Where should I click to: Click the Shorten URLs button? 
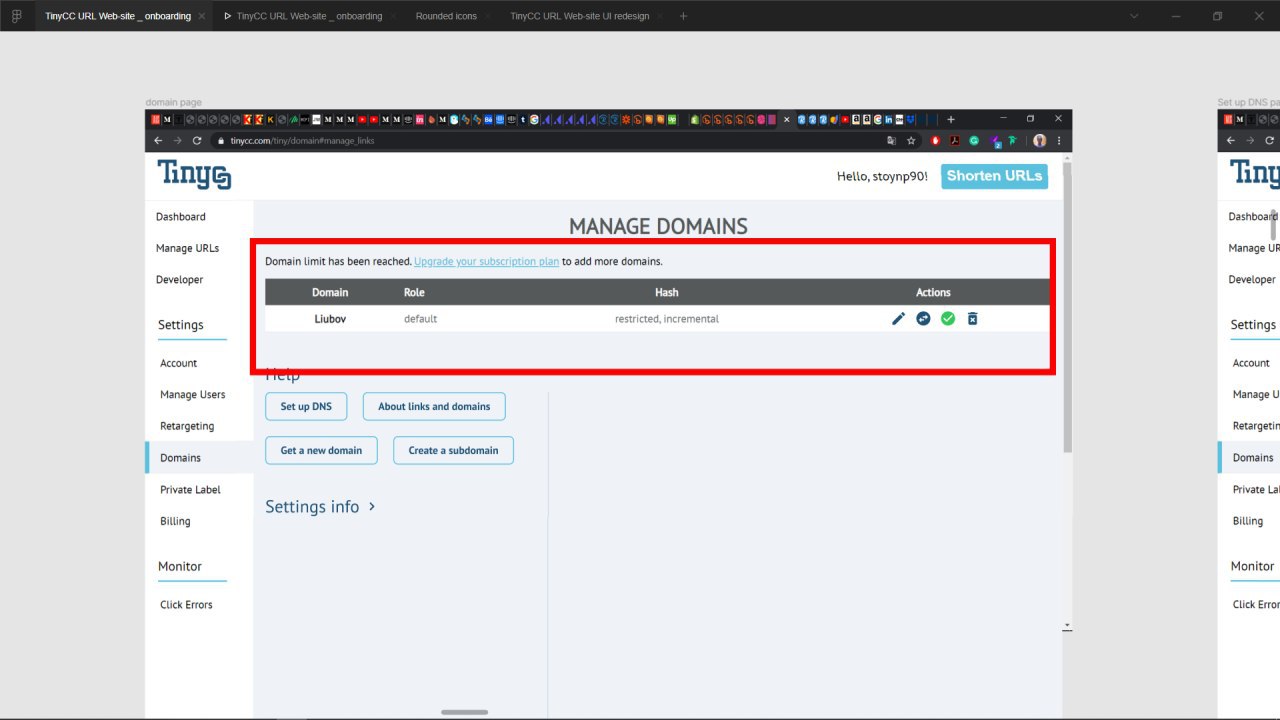[x=994, y=176]
